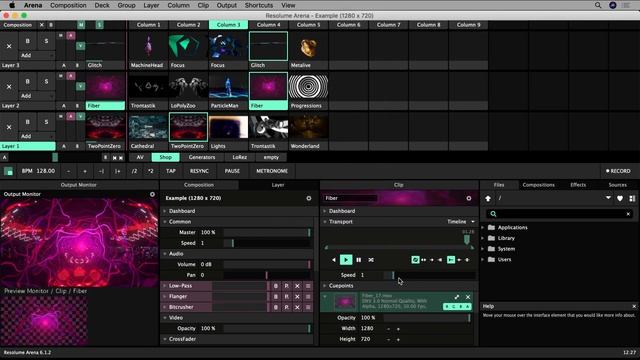Viewport: 640px width, 360px height.
Task: Bypass the Low-Pass effect
Action: pyautogui.click(x=276, y=286)
